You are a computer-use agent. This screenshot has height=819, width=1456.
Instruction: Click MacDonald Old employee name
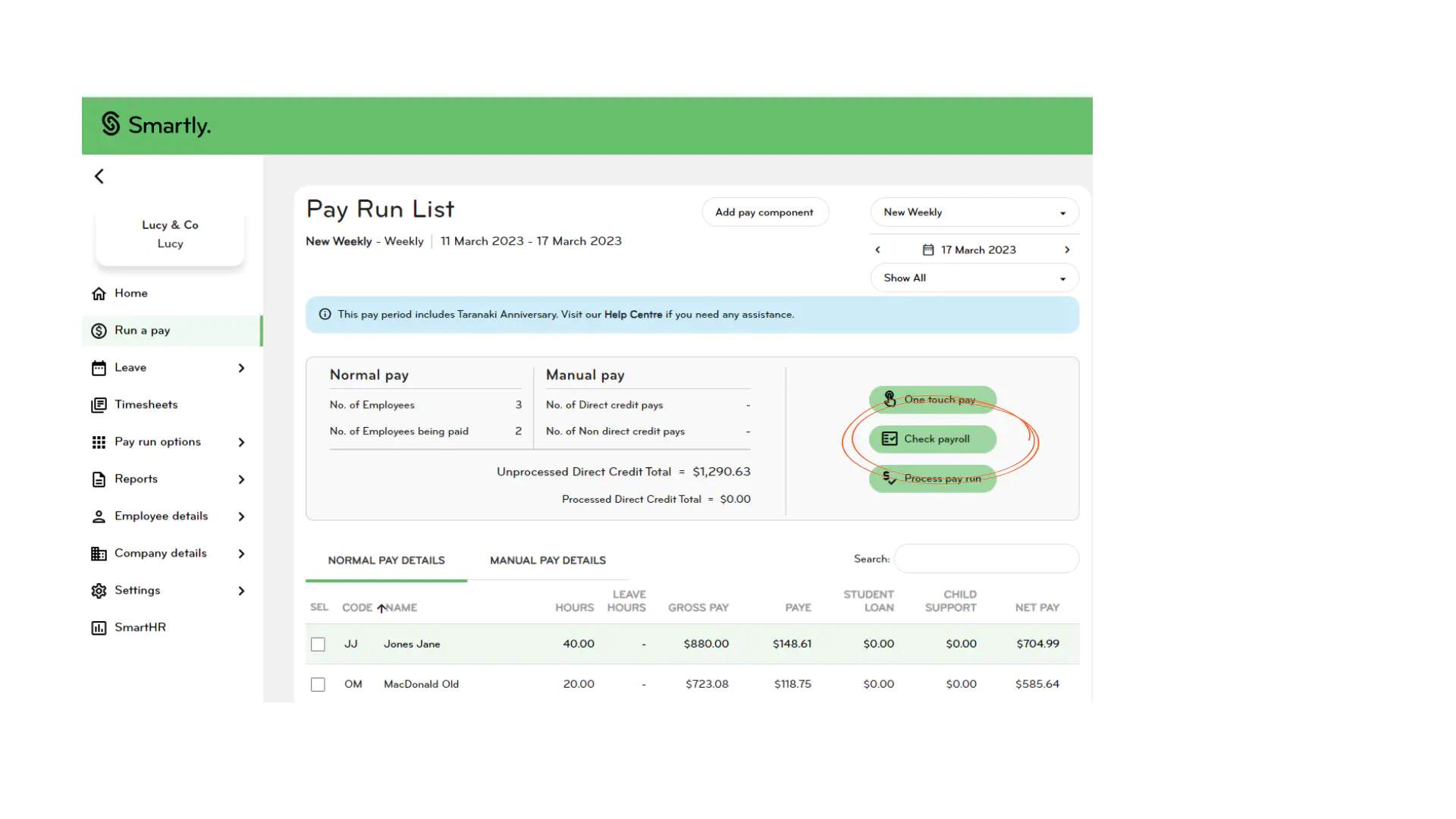421,685
